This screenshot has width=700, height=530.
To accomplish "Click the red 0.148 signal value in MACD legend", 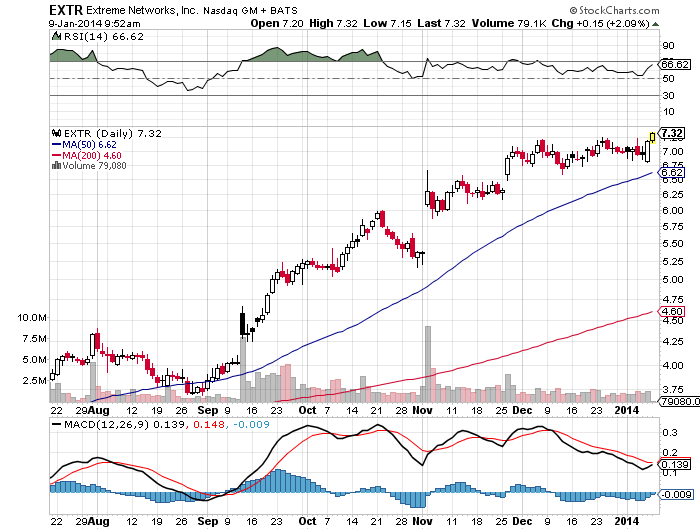I will click(208, 424).
